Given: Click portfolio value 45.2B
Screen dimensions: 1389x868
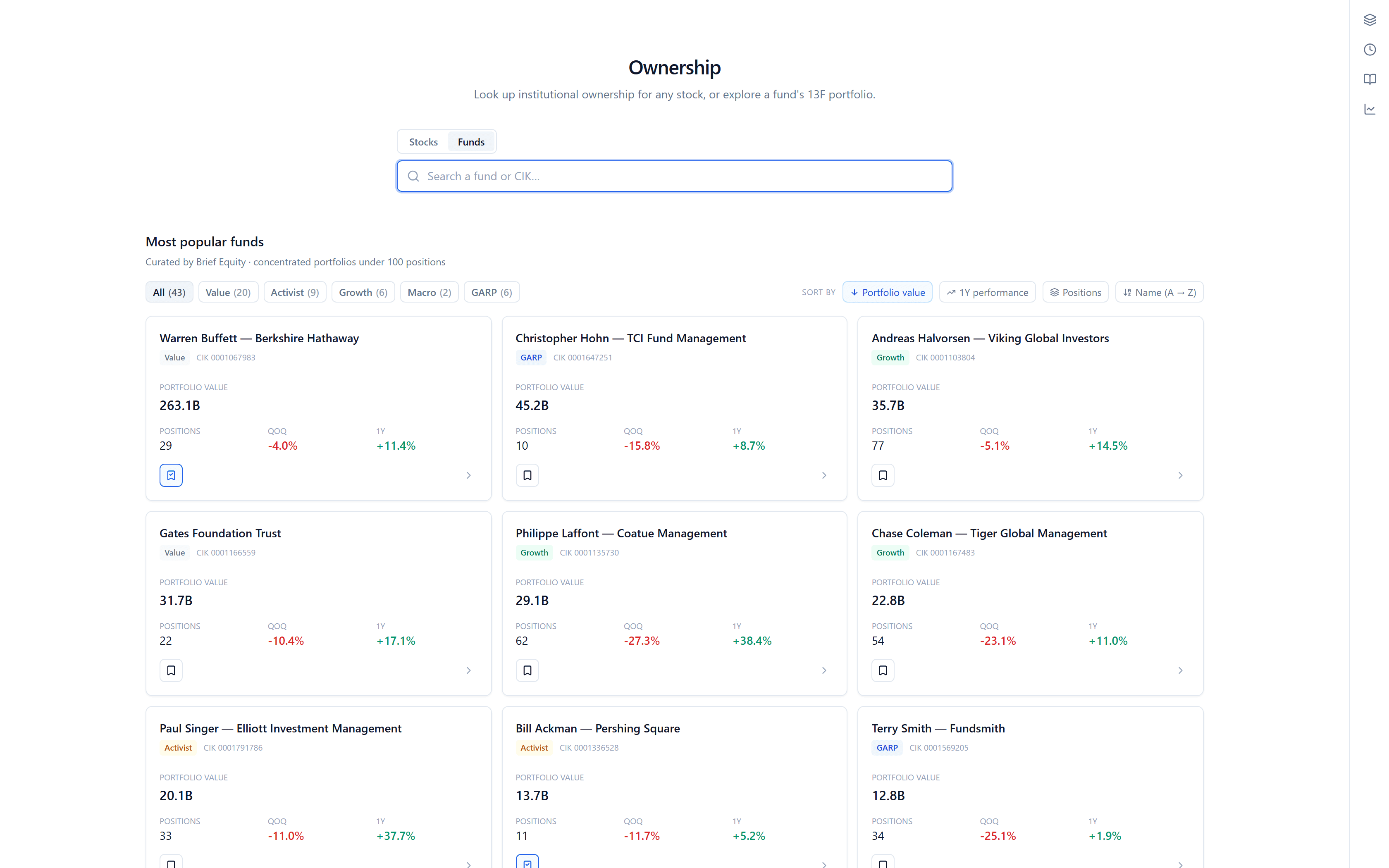Looking at the screenshot, I should (532, 405).
